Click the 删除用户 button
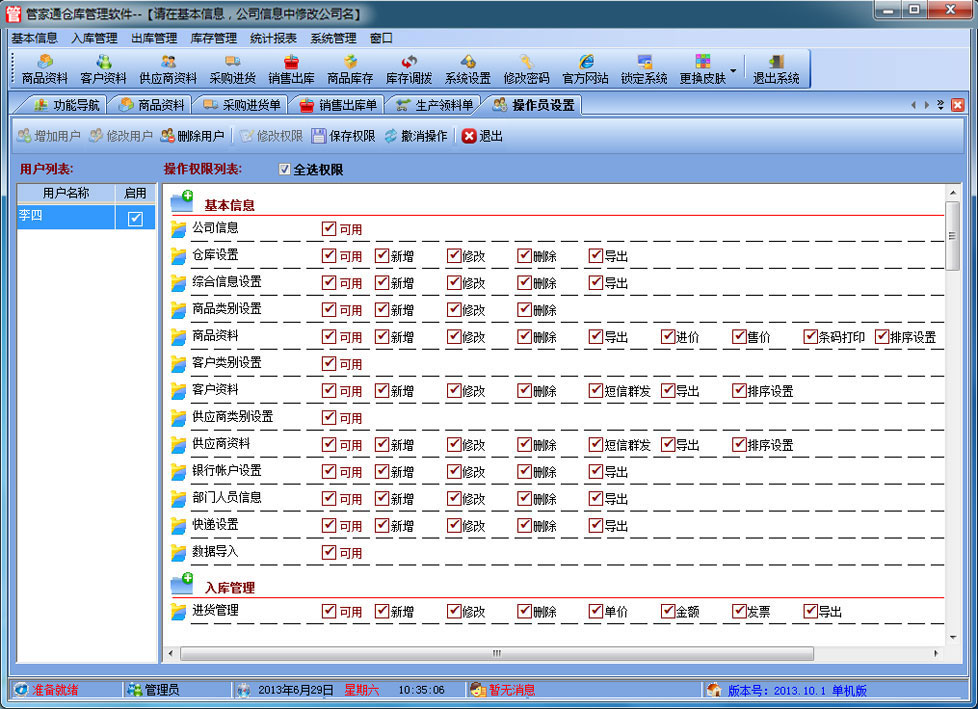The height and width of the screenshot is (709, 978). (192, 136)
